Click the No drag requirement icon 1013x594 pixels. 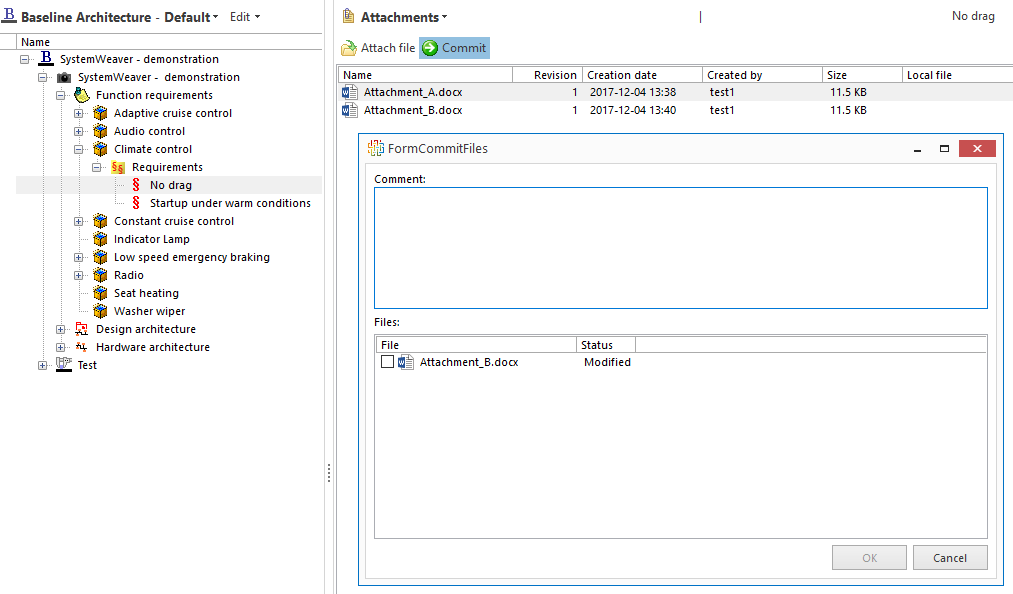(x=137, y=184)
